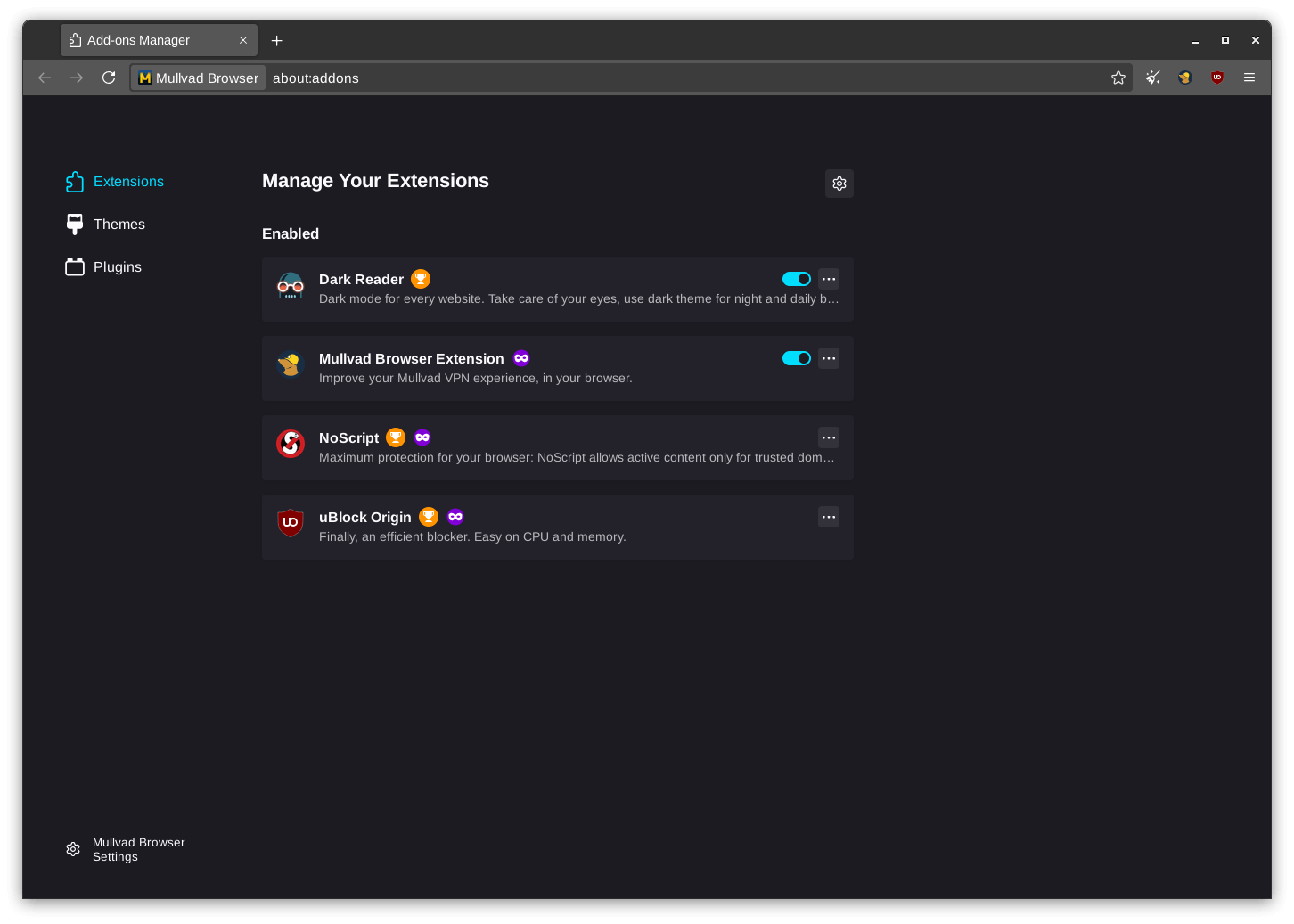Expand uBlock Origin's more options menu
This screenshot has height=924, width=1294.
point(828,517)
